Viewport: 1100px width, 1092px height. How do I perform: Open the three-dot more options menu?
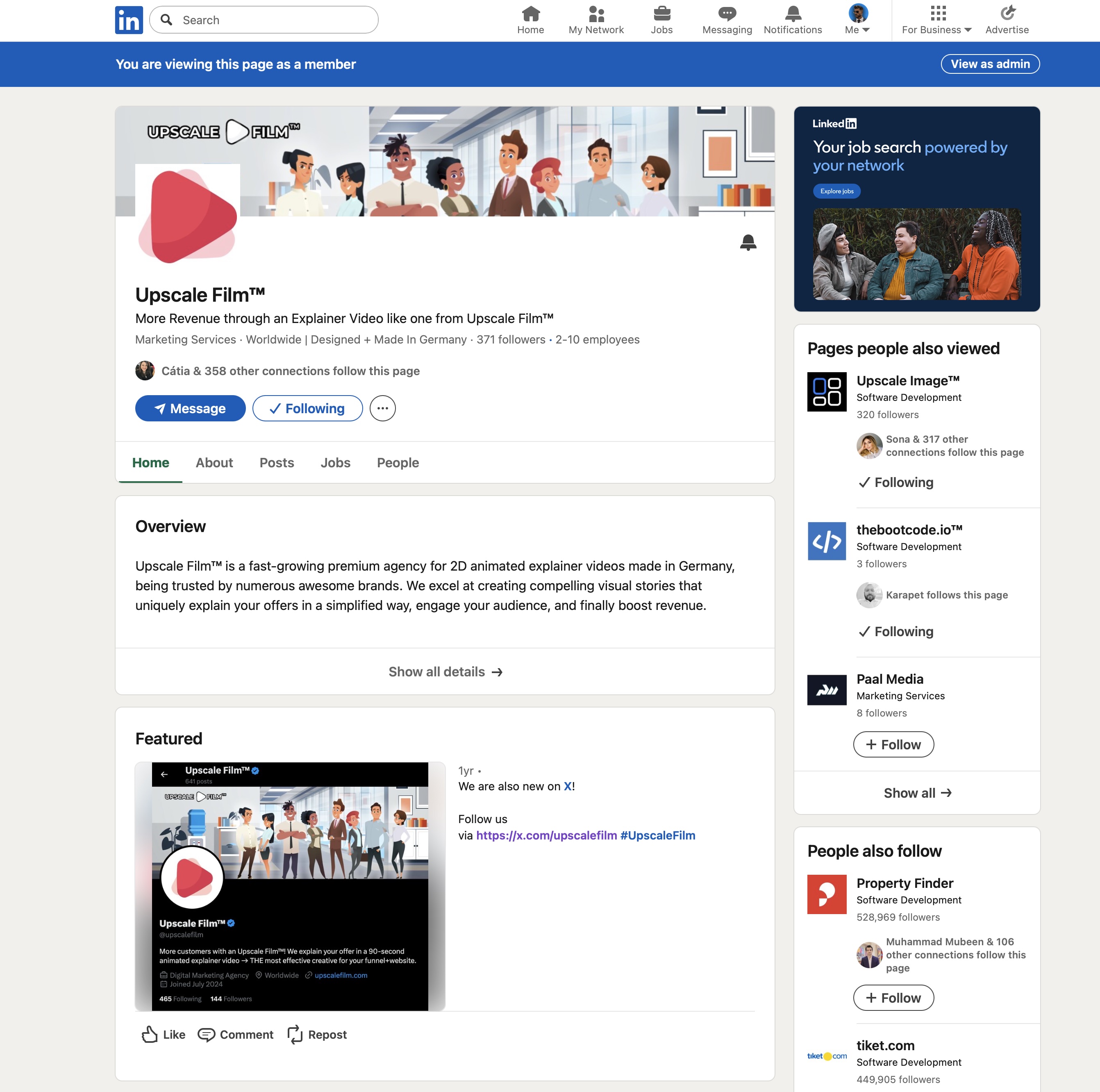click(x=383, y=408)
